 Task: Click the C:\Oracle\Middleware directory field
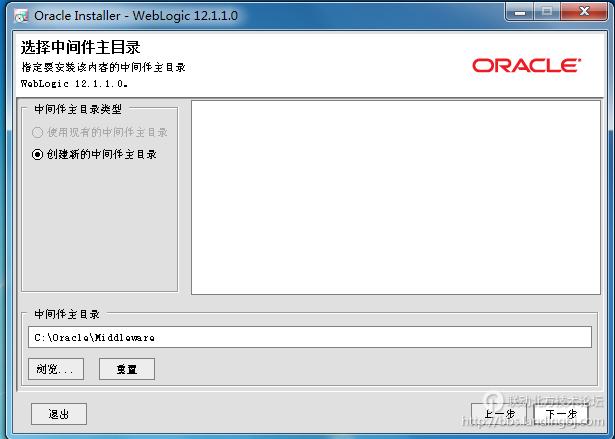click(309, 337)
